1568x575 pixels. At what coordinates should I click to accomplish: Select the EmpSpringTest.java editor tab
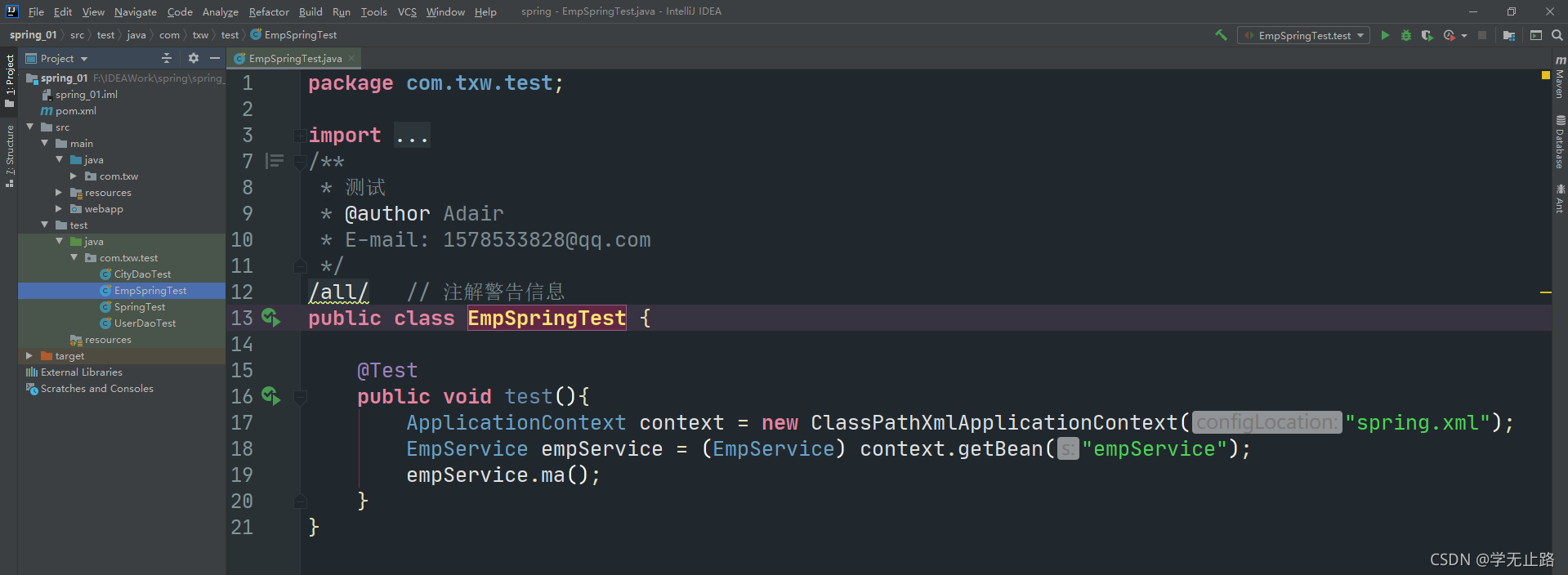click(x=295, y=58)
